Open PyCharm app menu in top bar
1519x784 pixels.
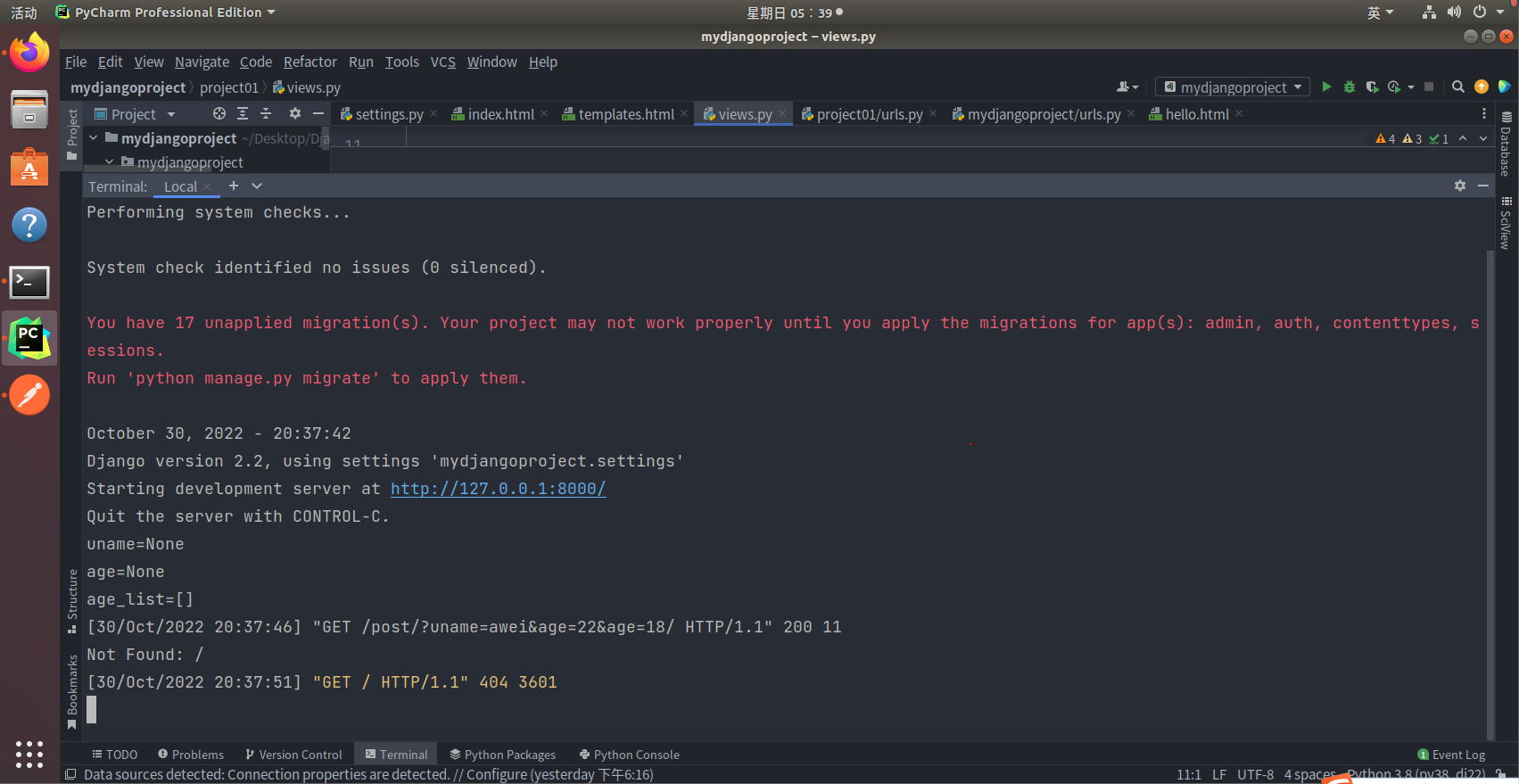(x=166, y=12)
